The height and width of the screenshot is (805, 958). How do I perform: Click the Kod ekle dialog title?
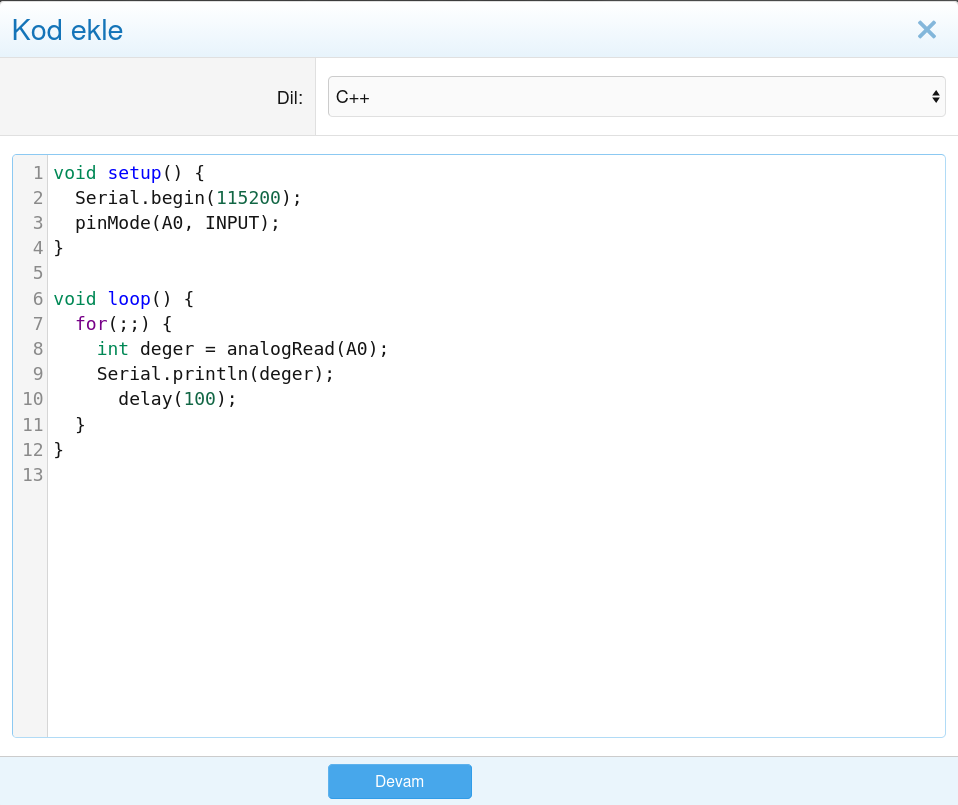coord(67,30)
